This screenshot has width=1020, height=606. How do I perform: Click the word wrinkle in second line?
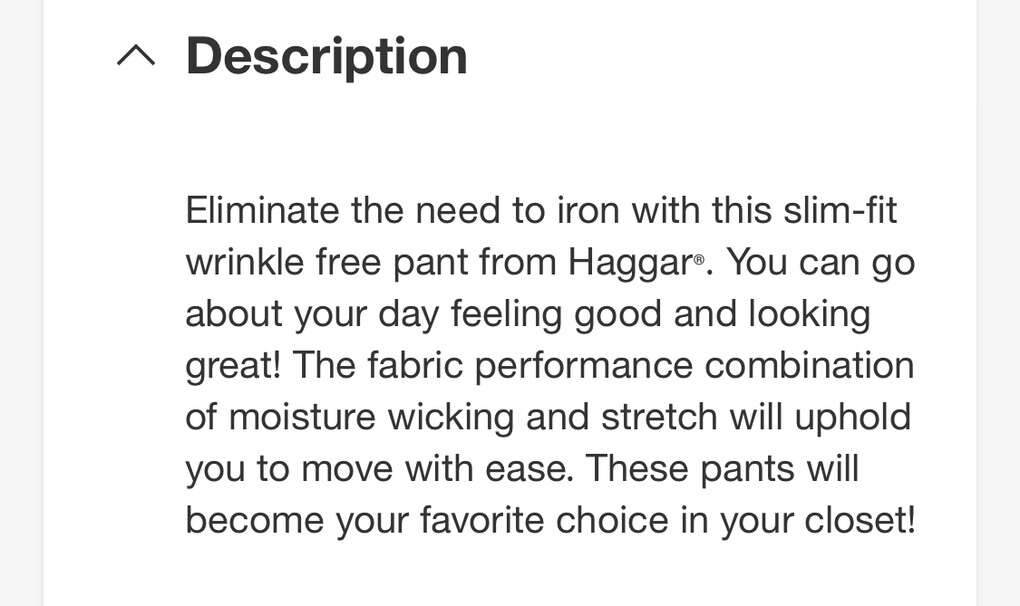click(x=244, y=263)
